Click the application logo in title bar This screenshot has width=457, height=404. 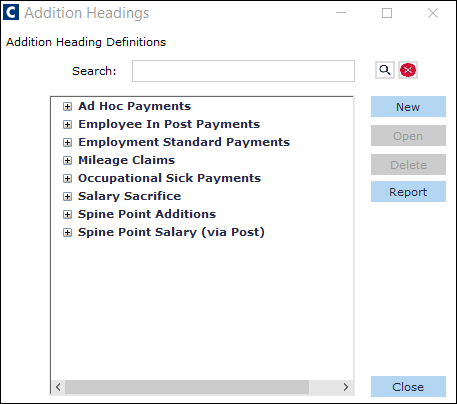click(x=11, y=13)
